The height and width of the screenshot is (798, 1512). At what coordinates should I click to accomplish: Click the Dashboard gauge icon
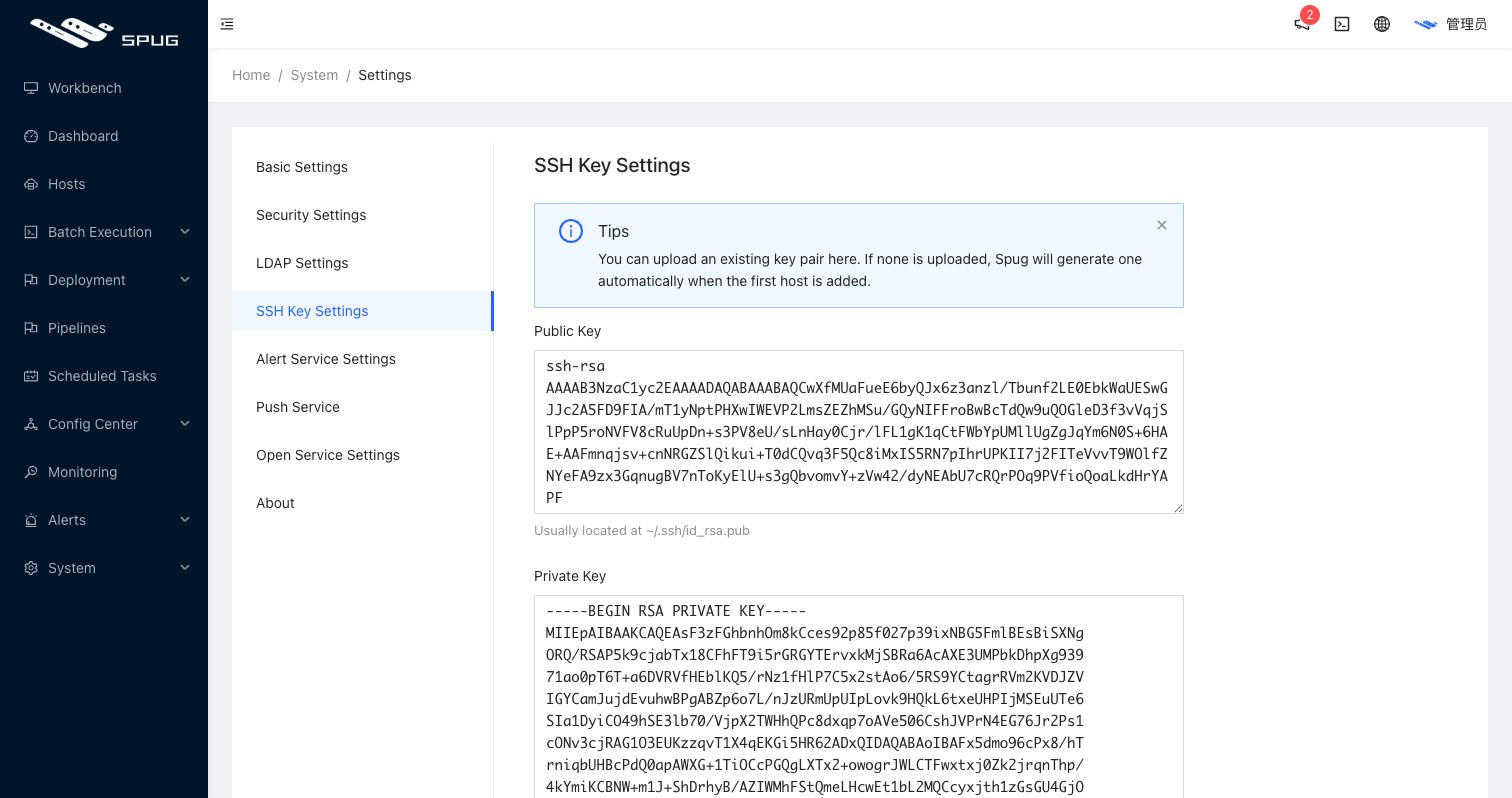point(31,136)
